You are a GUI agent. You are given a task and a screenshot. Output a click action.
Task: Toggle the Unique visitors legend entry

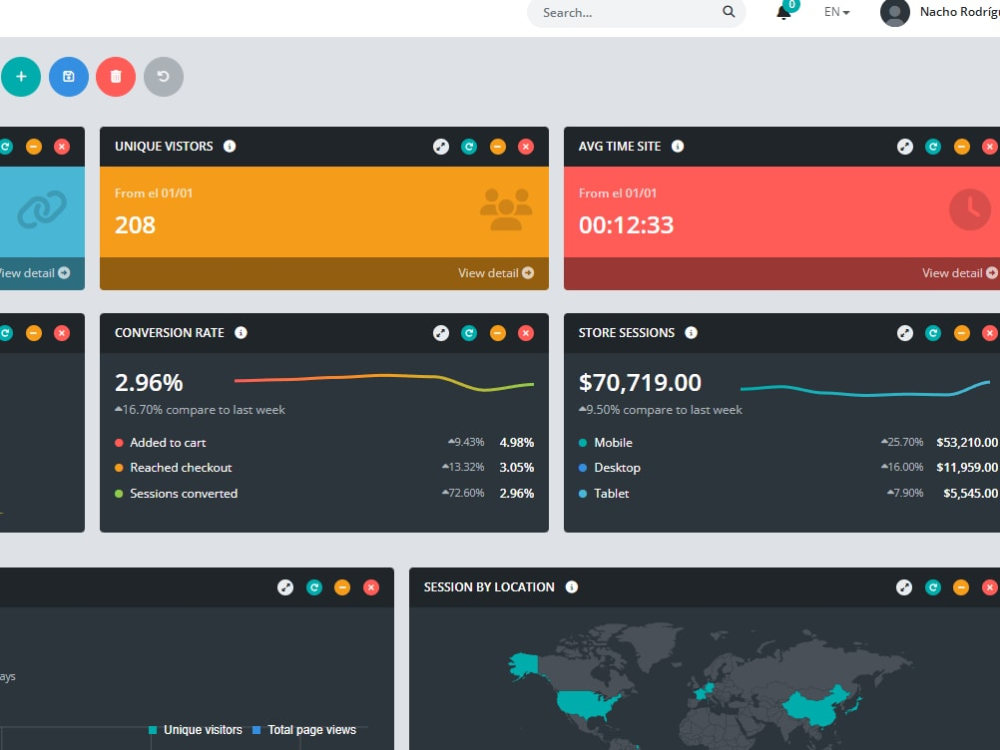tap(196, 730)
